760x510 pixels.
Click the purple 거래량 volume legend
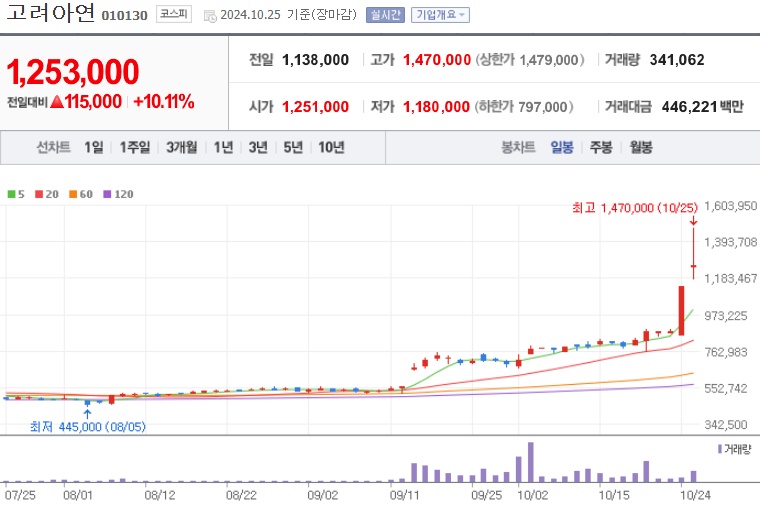pos(734,449)
